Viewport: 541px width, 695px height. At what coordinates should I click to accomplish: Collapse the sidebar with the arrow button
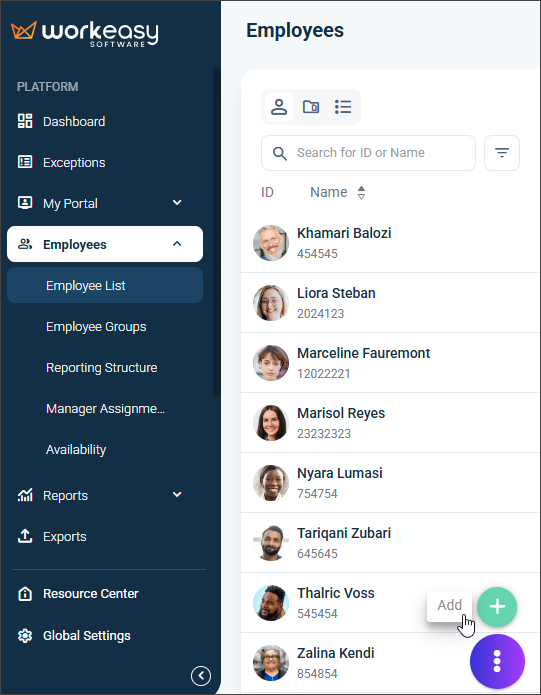[x=201, y=675]
